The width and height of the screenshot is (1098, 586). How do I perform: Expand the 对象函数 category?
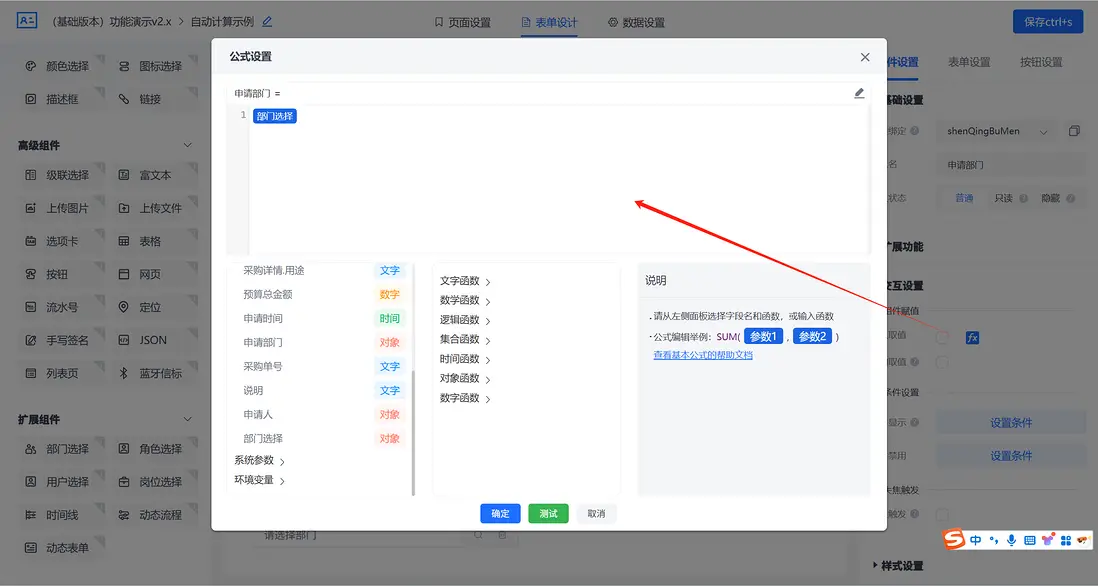[x=465, y=379]
